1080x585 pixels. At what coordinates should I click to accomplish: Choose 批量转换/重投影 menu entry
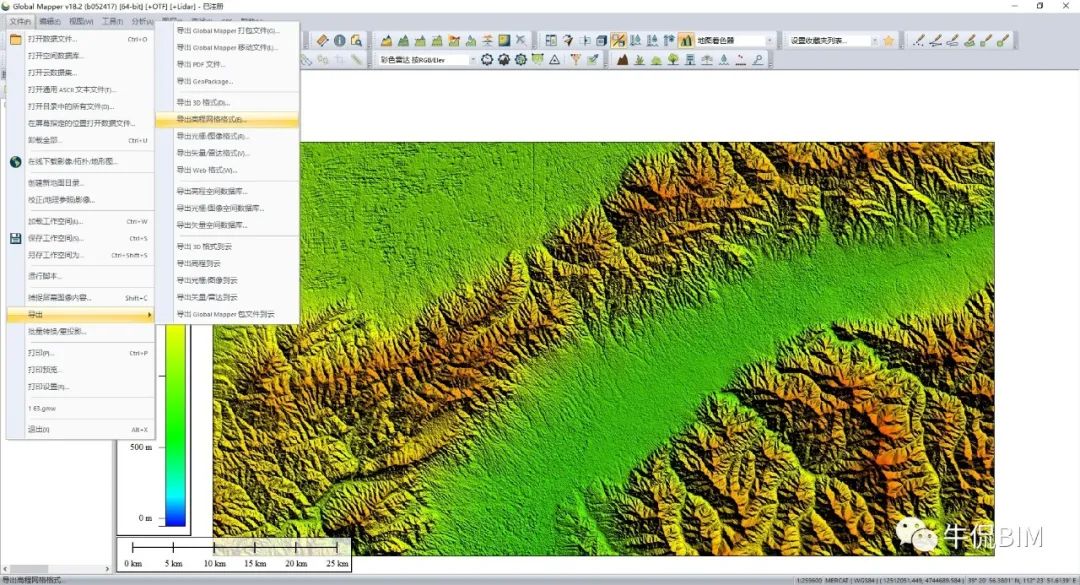(x=80, y=331)
